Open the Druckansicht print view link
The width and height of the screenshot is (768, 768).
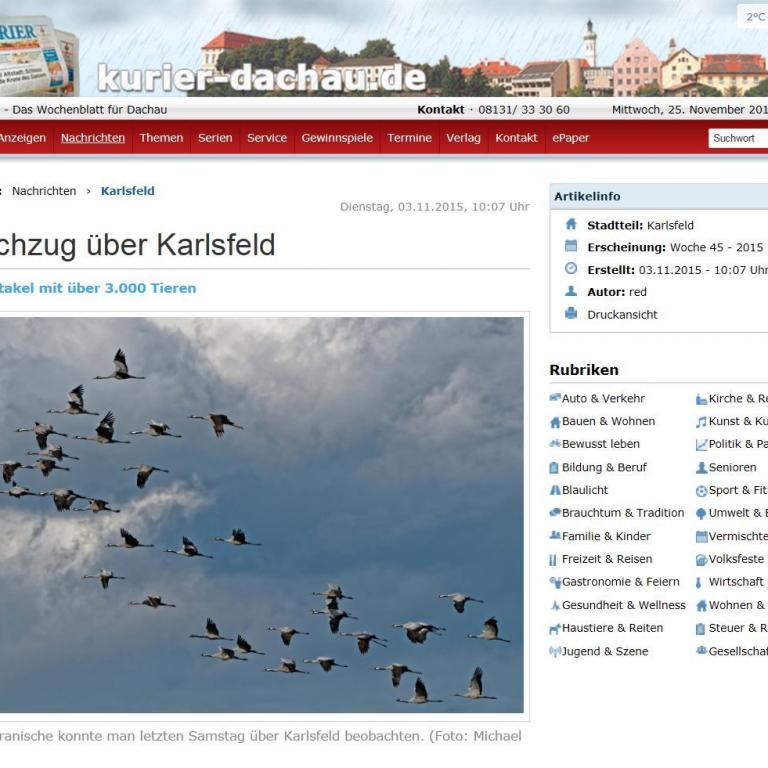(622, 314)
